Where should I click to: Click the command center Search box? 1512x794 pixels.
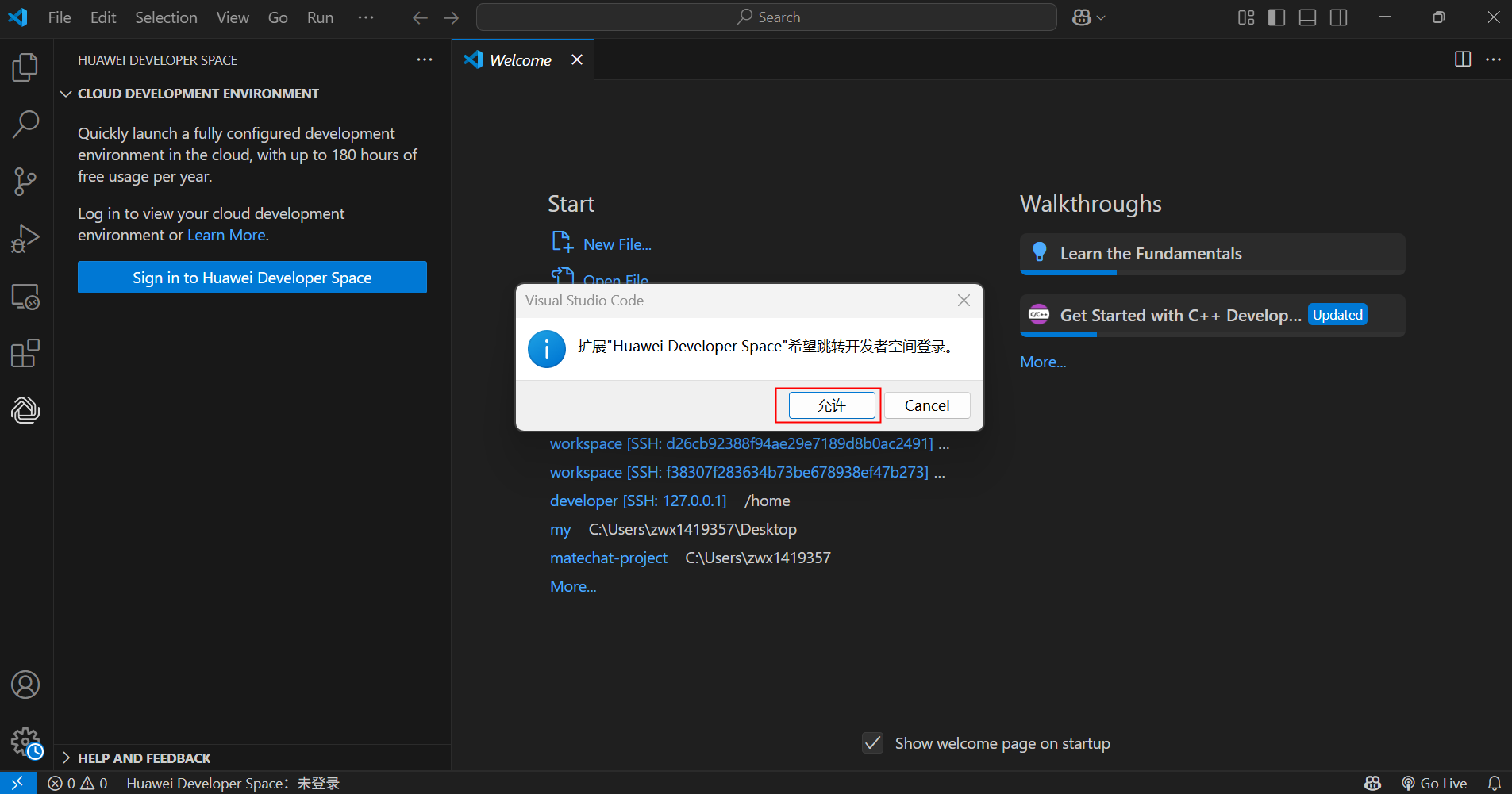(767, 17)
